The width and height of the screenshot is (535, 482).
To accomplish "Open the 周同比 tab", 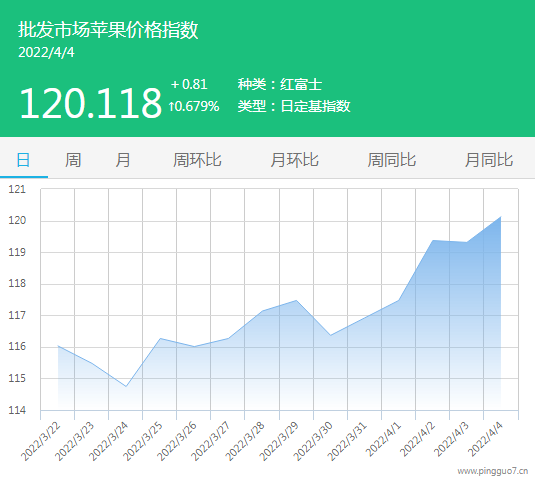I will (392, 160).
